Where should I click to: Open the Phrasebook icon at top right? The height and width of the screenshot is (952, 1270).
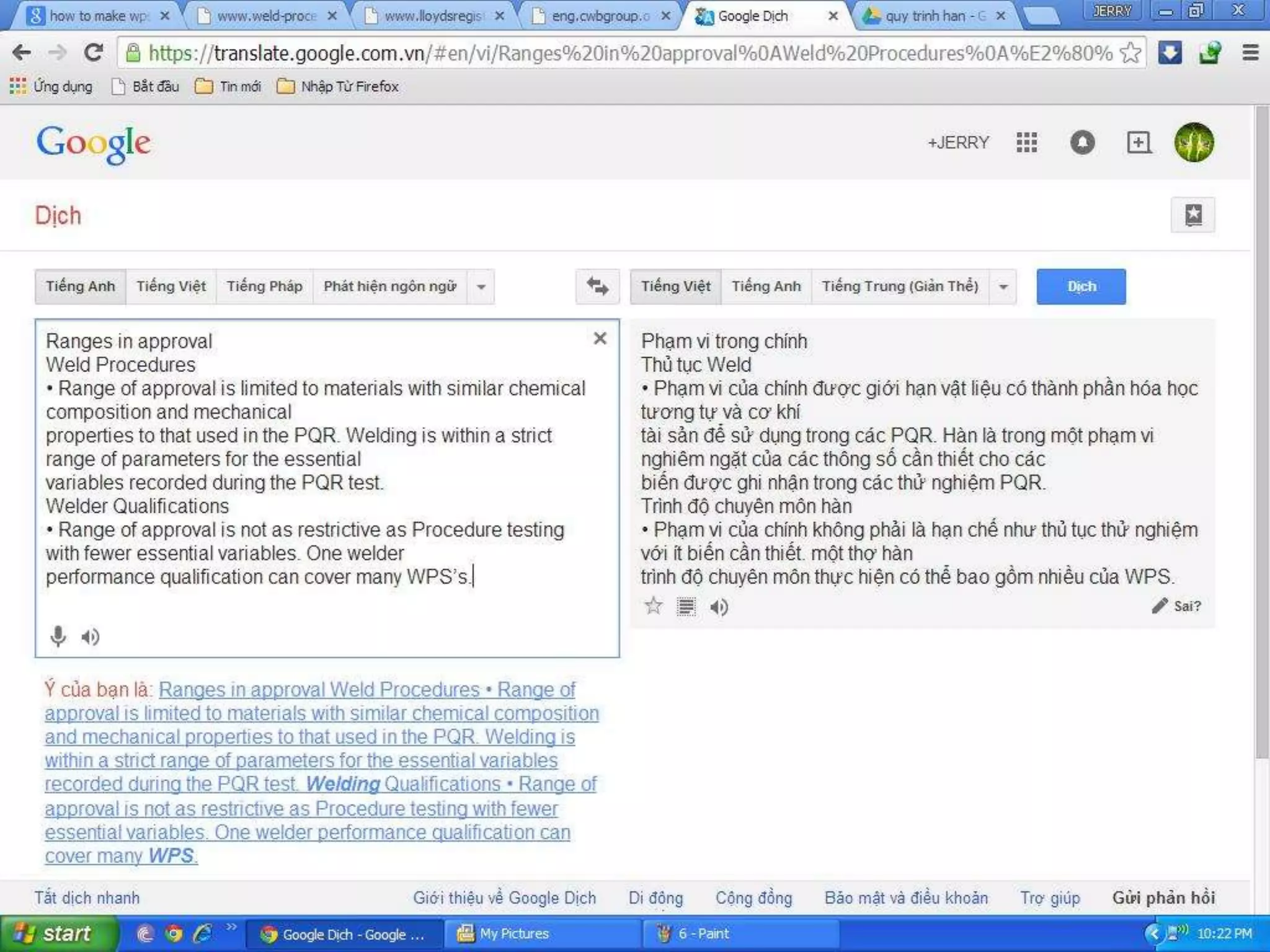pos(1192,215)
